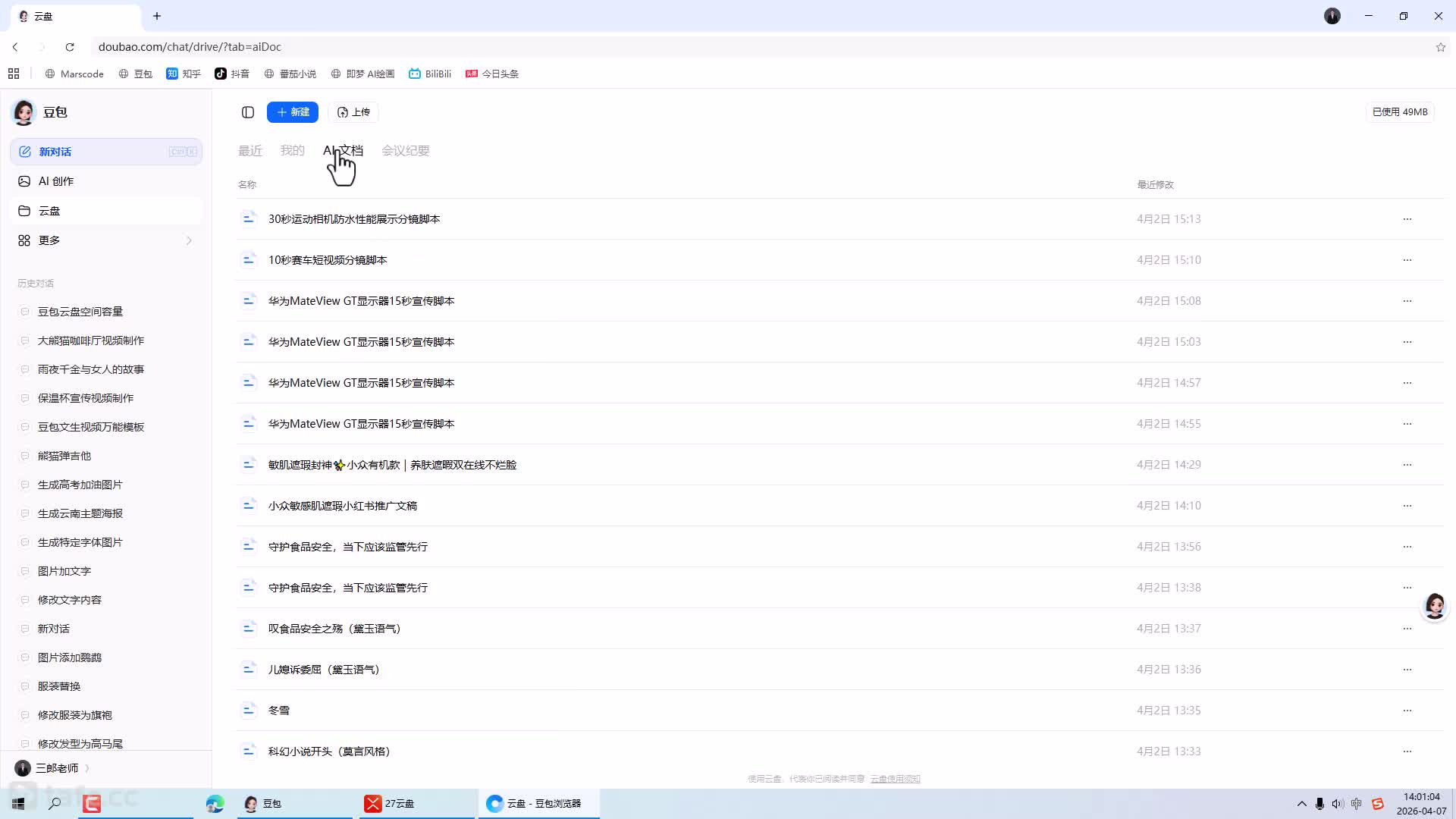Click the blue 新建 button
This screenshot has width=1456, height=819.
tap(293, 112)
